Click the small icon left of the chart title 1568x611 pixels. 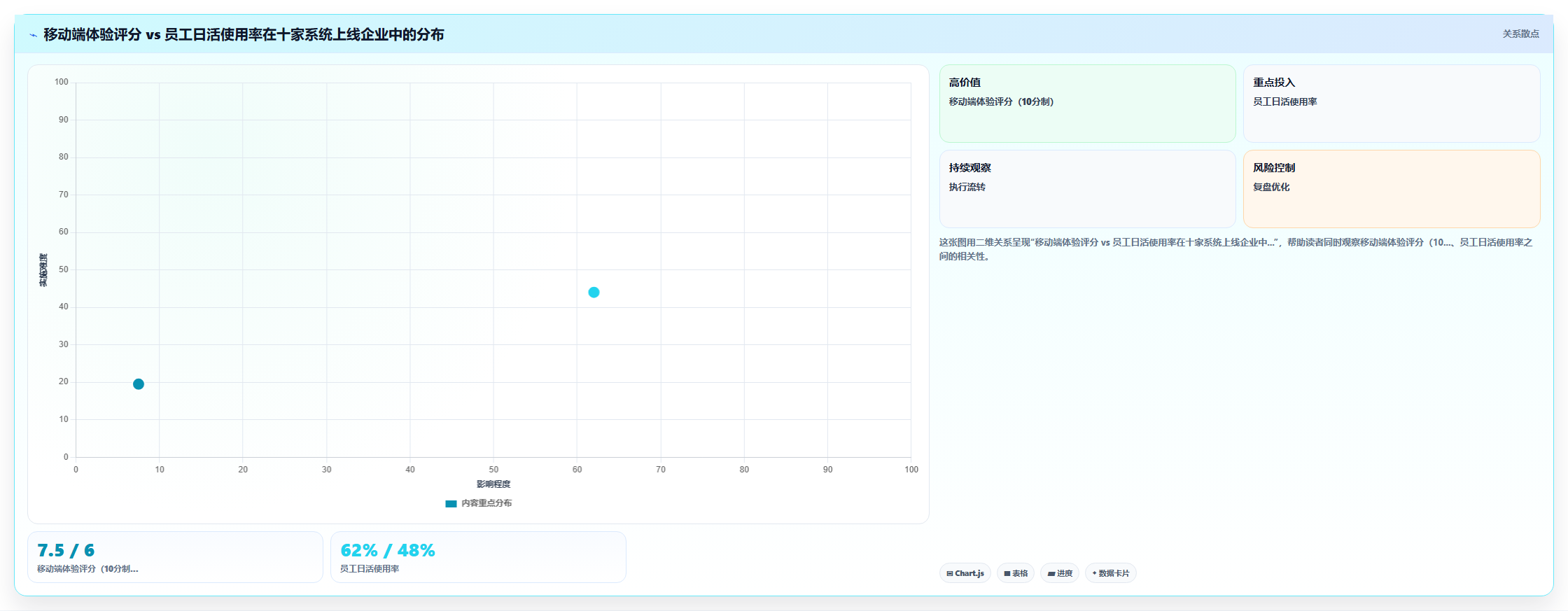pos(33,35)
